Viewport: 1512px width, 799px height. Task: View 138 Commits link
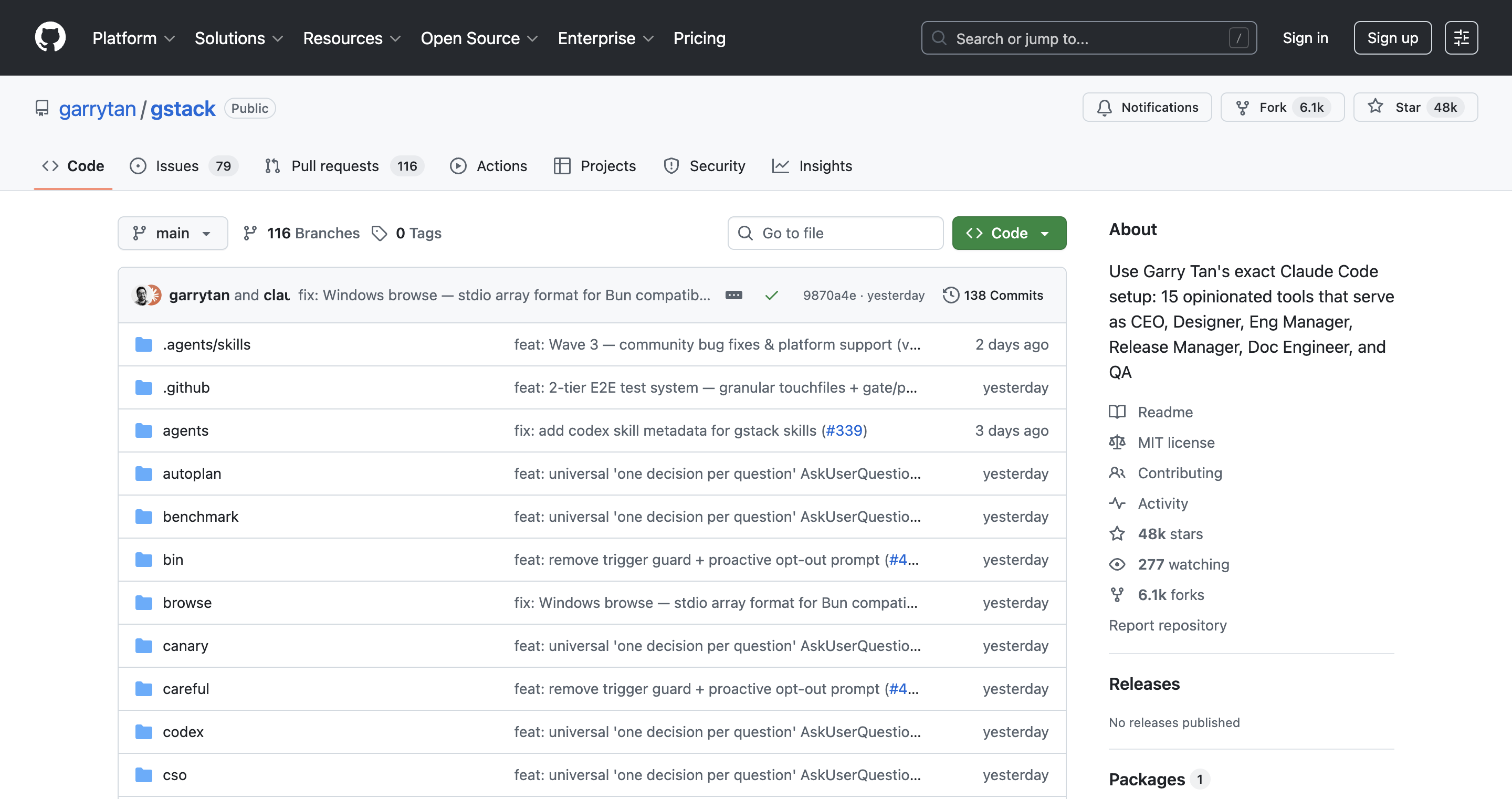(993, 296)
